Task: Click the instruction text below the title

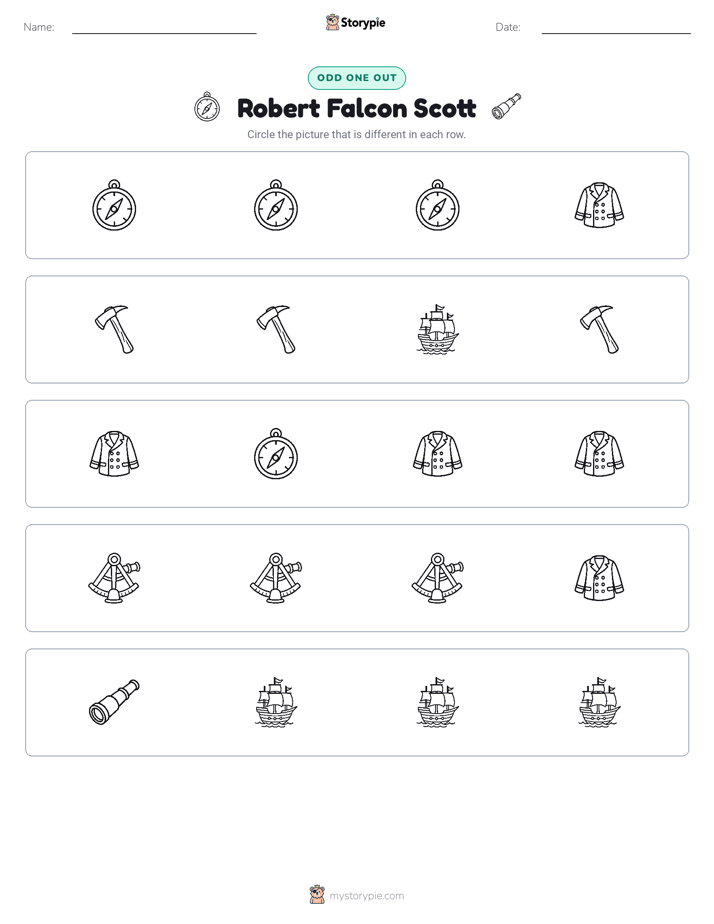Action: pyautogui.click(x=356, y=134)
